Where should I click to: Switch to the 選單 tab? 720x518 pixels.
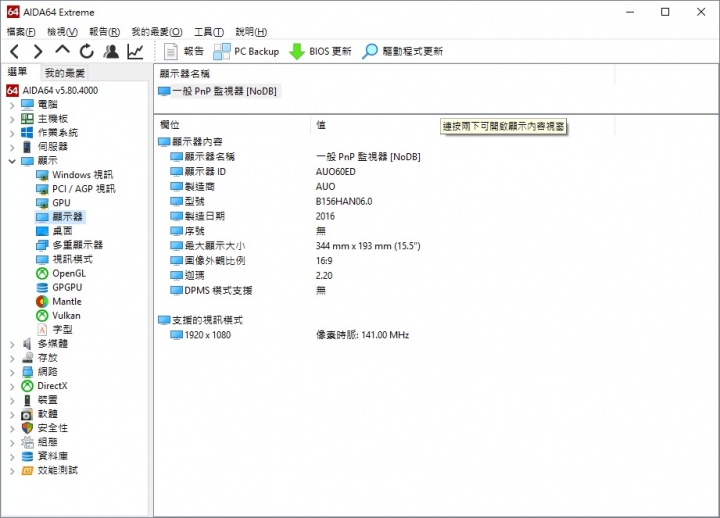point(17,72)
